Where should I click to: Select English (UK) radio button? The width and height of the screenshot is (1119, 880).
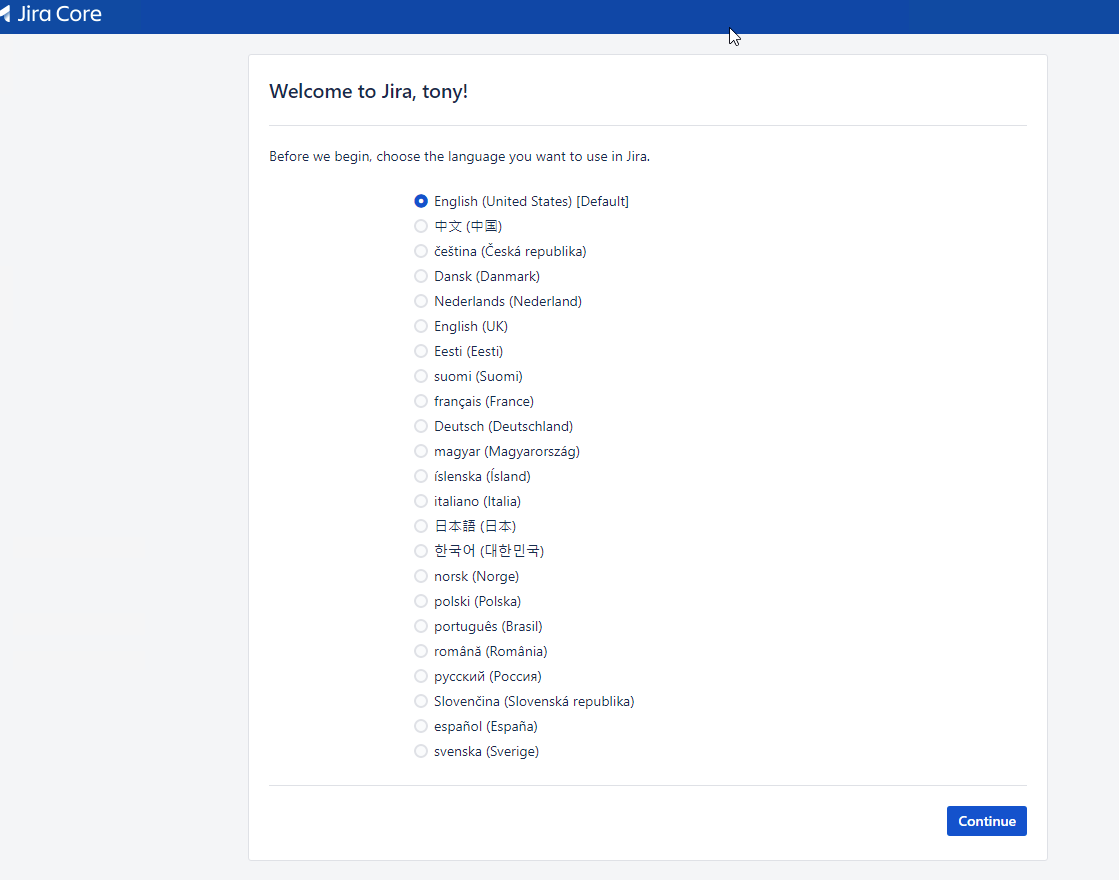click(421, 326)
